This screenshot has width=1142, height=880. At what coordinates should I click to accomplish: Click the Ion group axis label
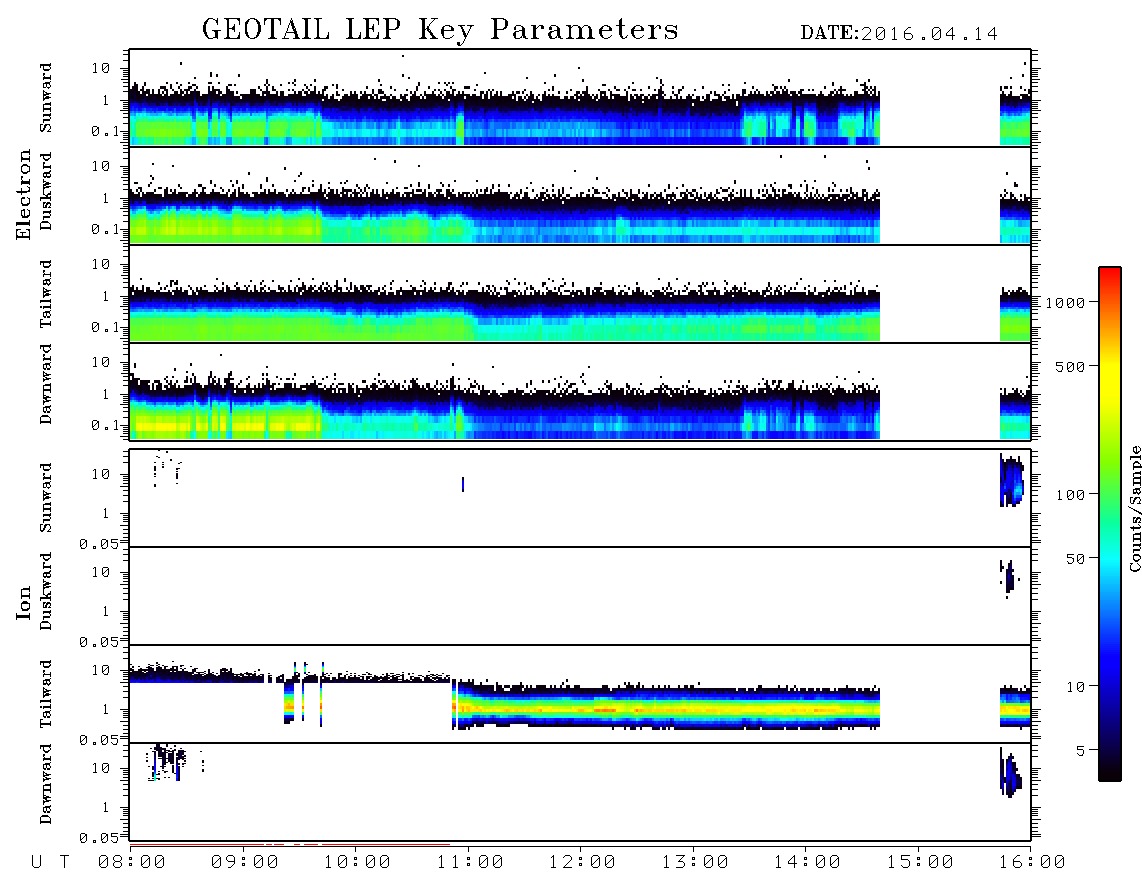pyautogui.click(x=24, y=602)
